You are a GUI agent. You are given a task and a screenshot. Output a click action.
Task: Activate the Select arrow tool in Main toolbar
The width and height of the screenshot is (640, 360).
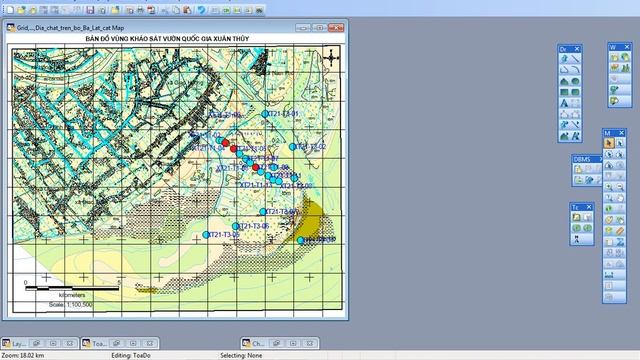pos(609,143)
